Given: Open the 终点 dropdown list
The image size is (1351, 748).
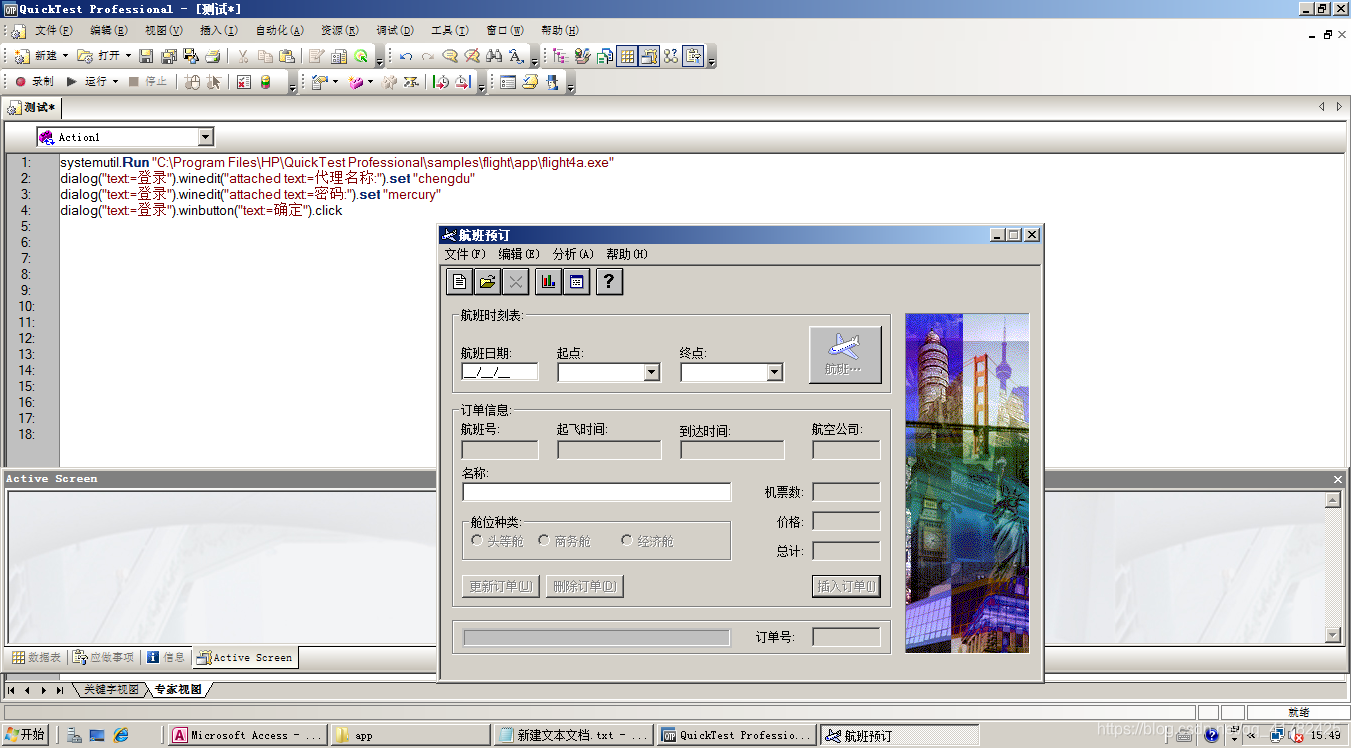Looking at the screenshot, I should [x=774, y=371].
